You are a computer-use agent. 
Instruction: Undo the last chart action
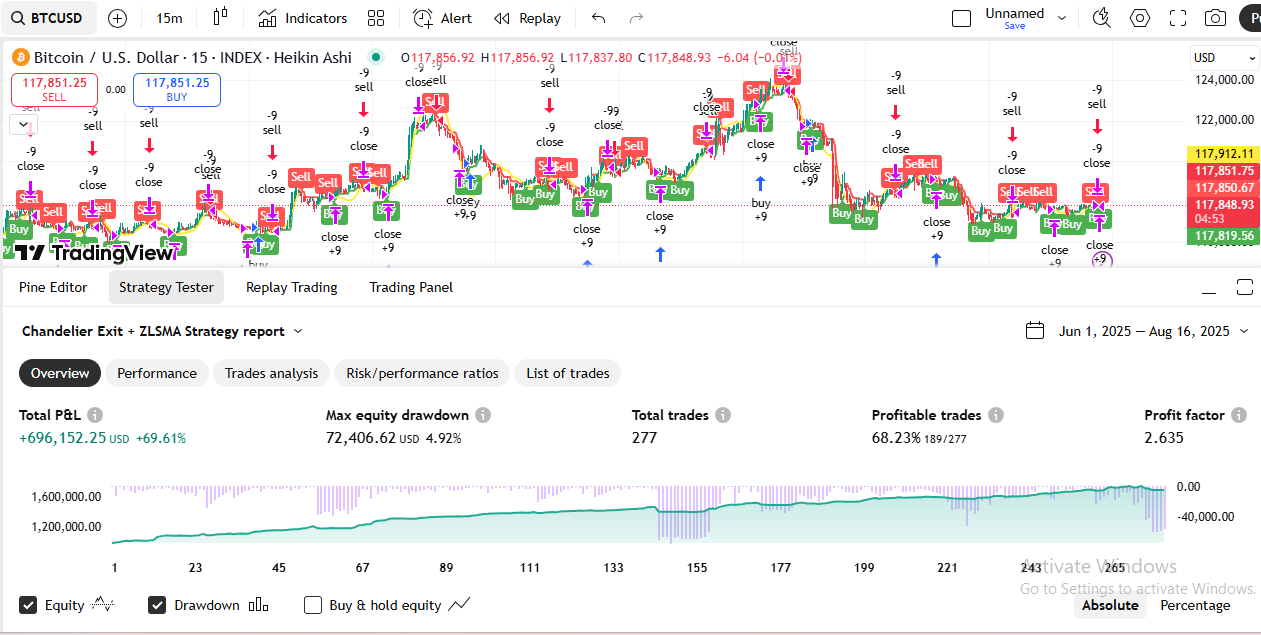[x=598, y=18]
